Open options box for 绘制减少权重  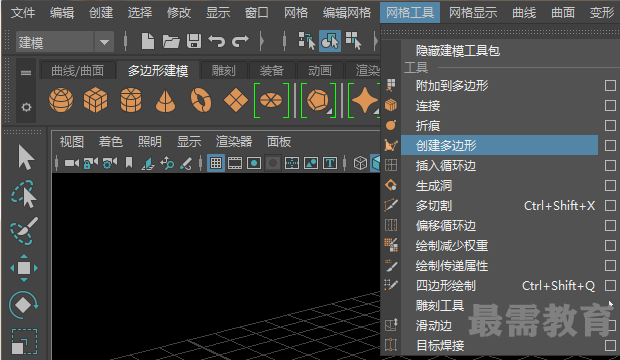610,245
